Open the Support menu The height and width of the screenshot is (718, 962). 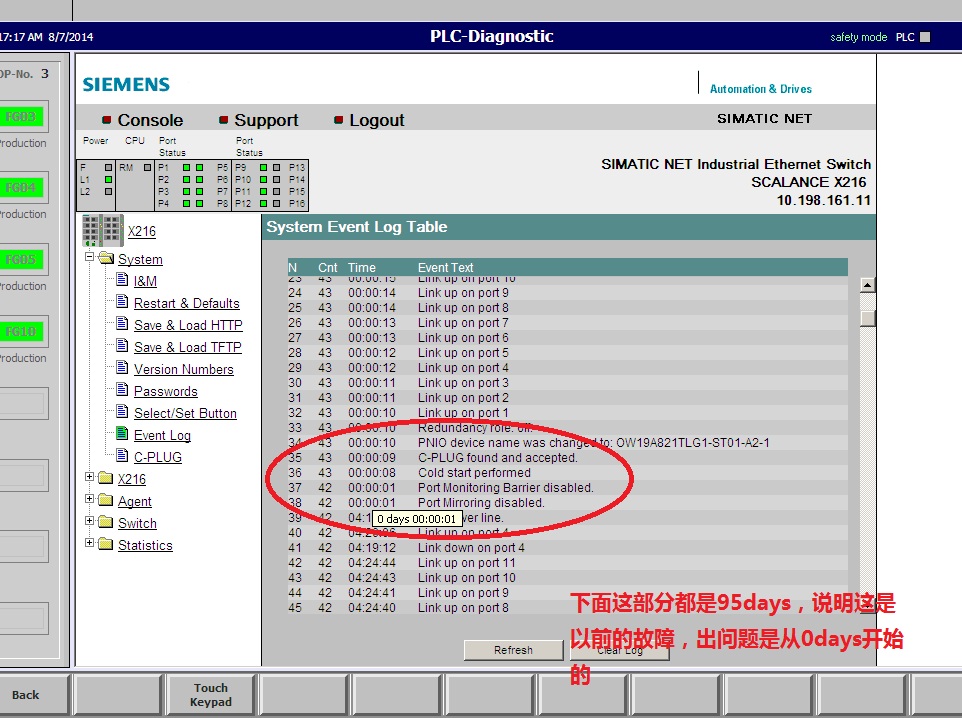266,120
